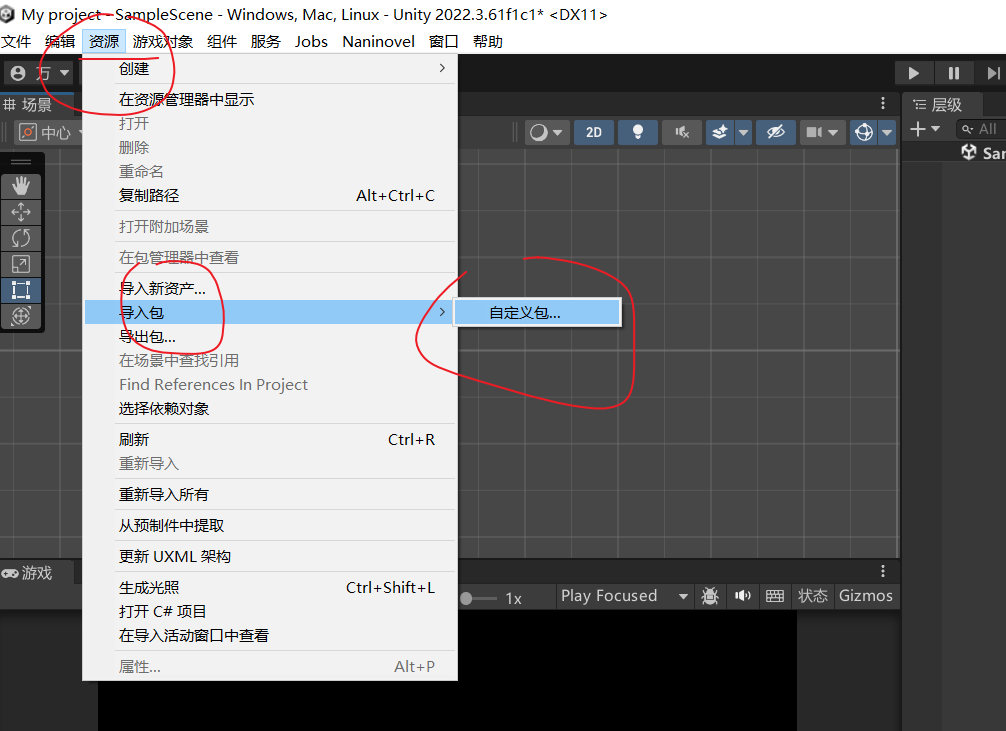Open Scene panel three-dot menu
The image size is (1006, 731).
coord(883,103)
